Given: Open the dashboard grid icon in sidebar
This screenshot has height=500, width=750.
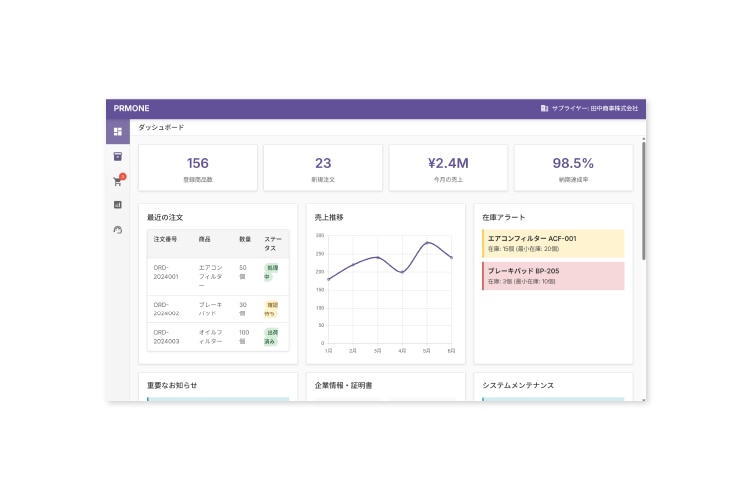Looking at the screenshot, I should 117,131.
